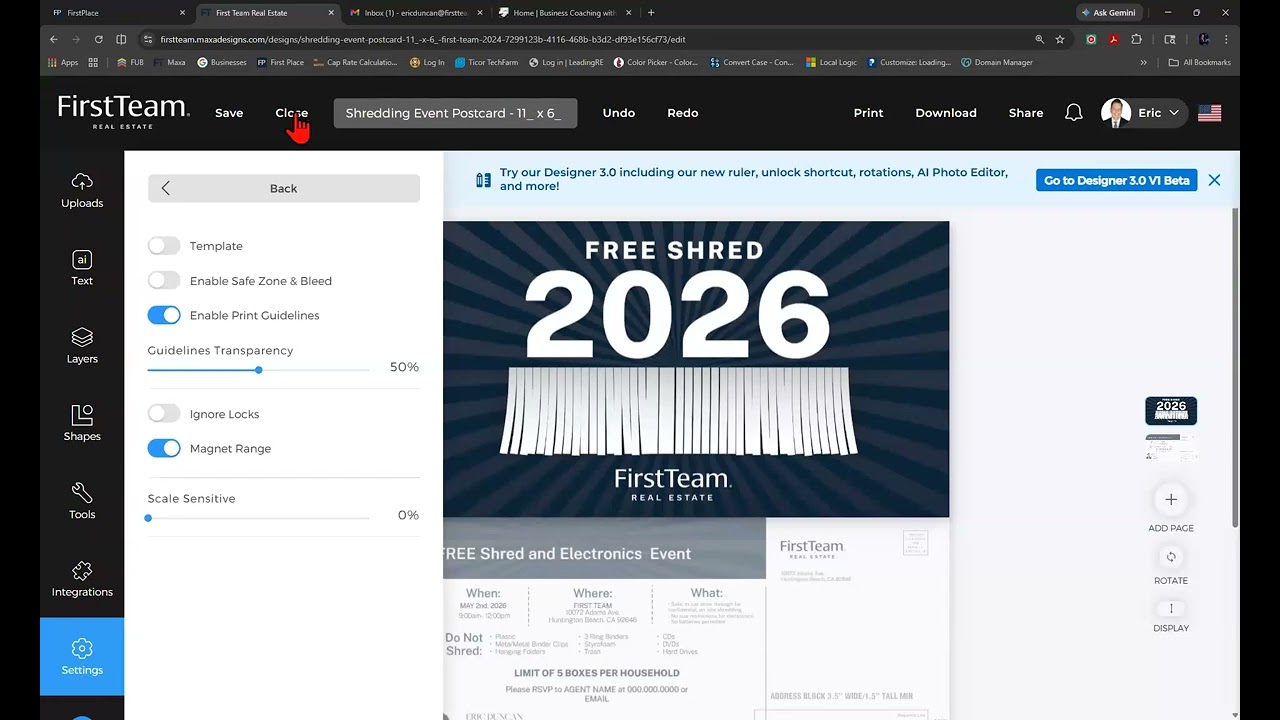Viewport: 1280px width, 720px height.
Task: Open the Tools panel in the sidebar
Action: (82, 501)
